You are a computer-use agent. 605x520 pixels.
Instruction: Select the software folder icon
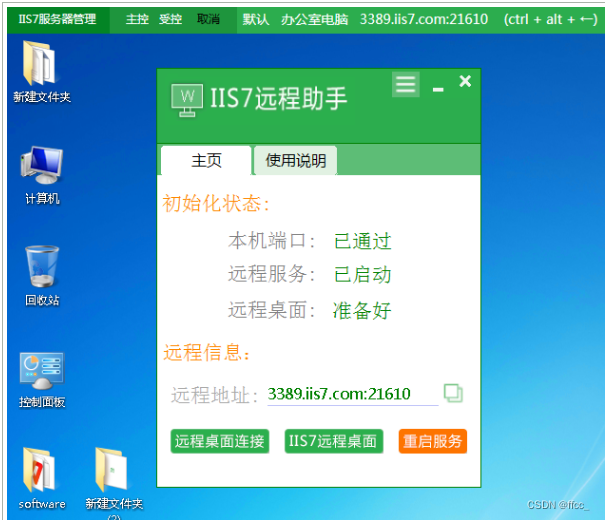point(42,479)
